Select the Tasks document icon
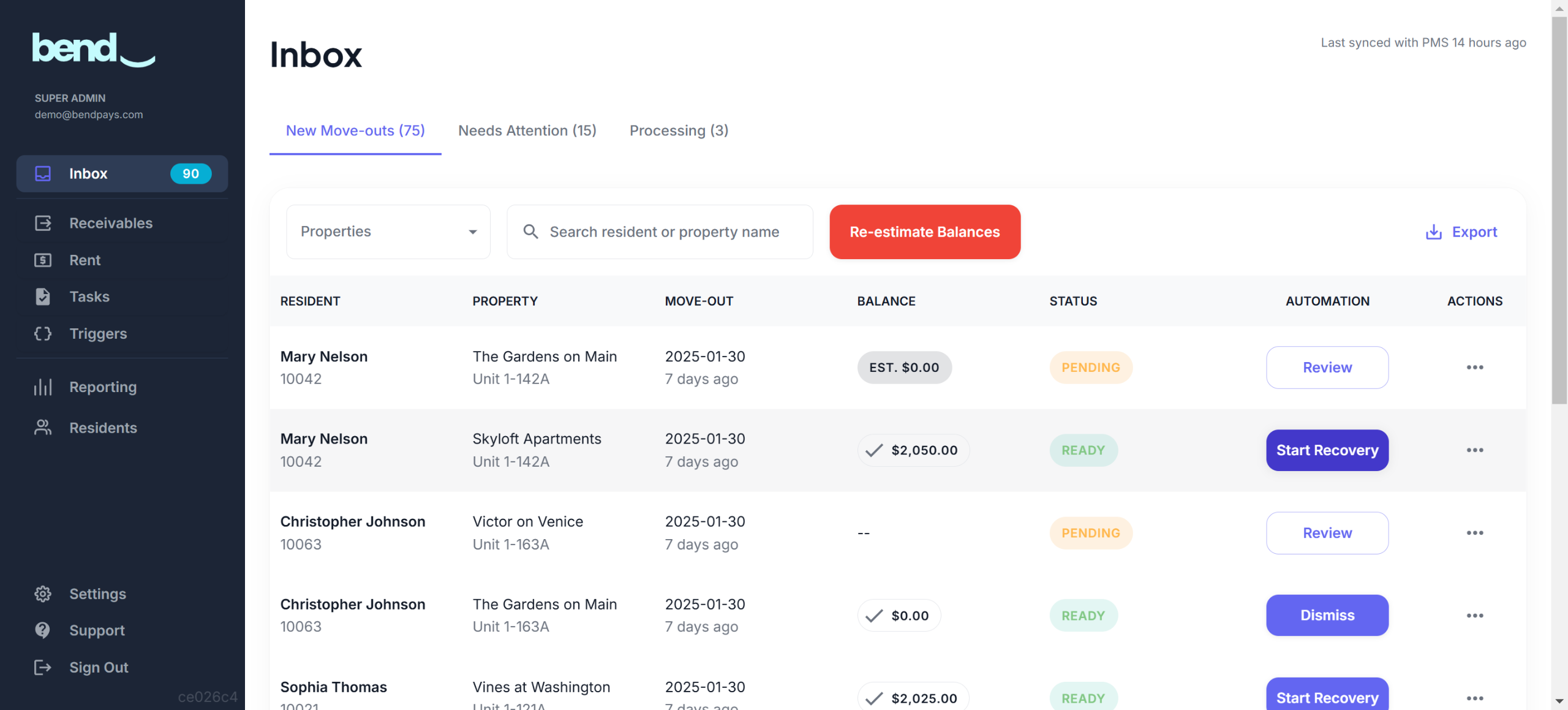The image size is (1568, 710). coord(43,296)
